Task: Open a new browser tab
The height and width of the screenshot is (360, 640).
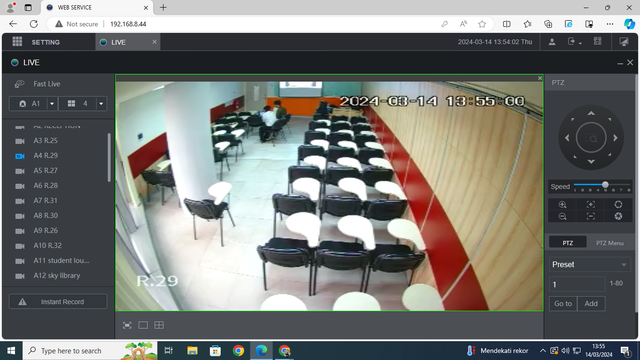Action: [x=163, y=7]
